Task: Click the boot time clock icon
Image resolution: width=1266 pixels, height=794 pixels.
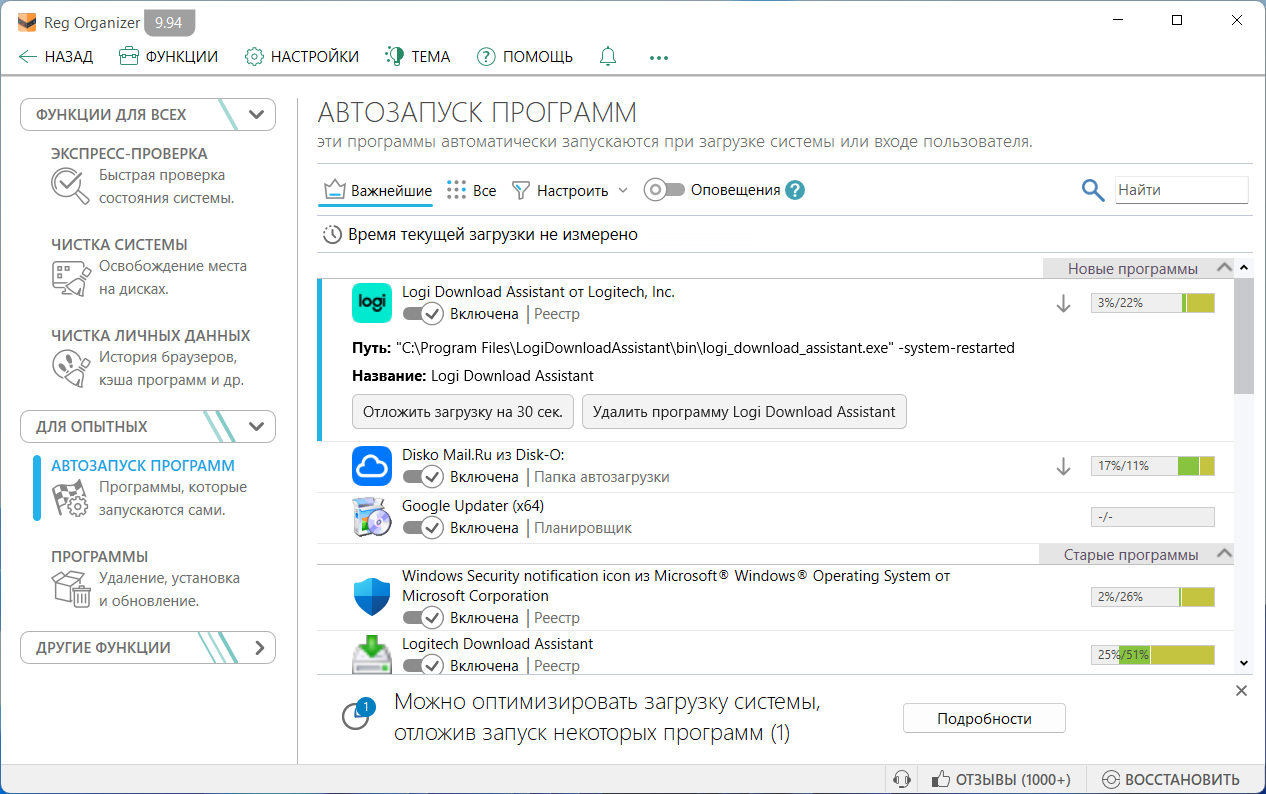Action: (332, 235)
